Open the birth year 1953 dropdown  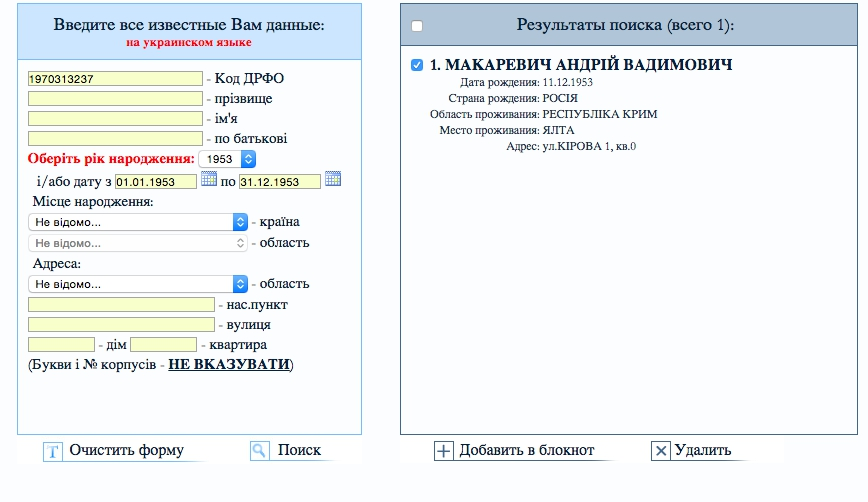coord(228,159)
